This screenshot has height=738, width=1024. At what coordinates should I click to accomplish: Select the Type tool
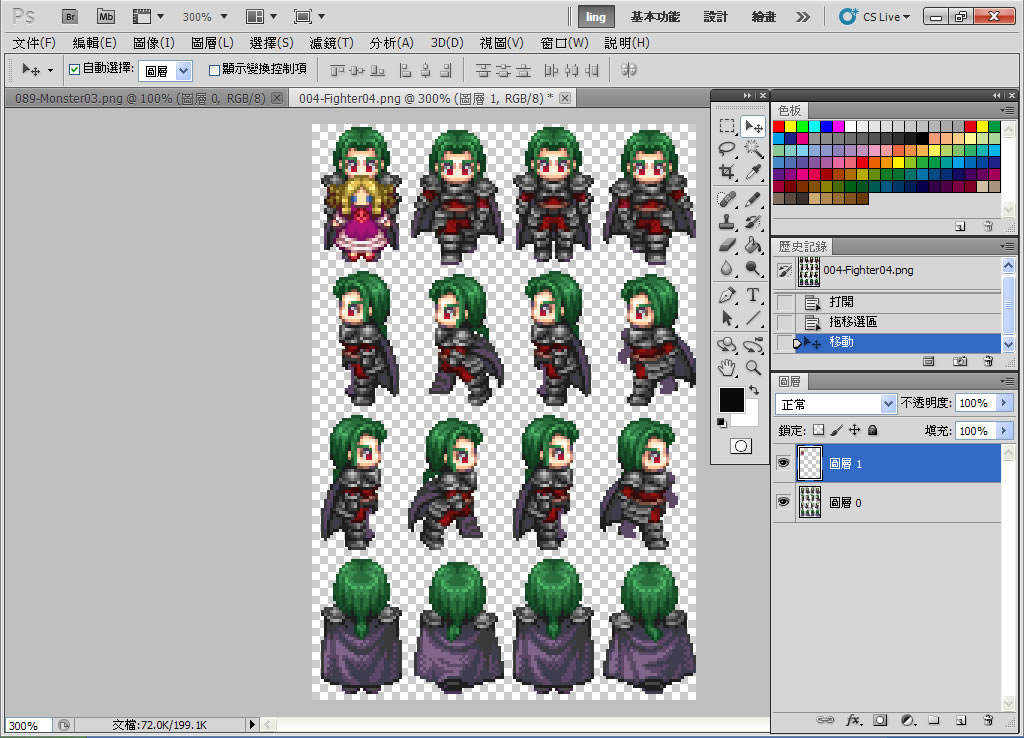pos(753,295)
